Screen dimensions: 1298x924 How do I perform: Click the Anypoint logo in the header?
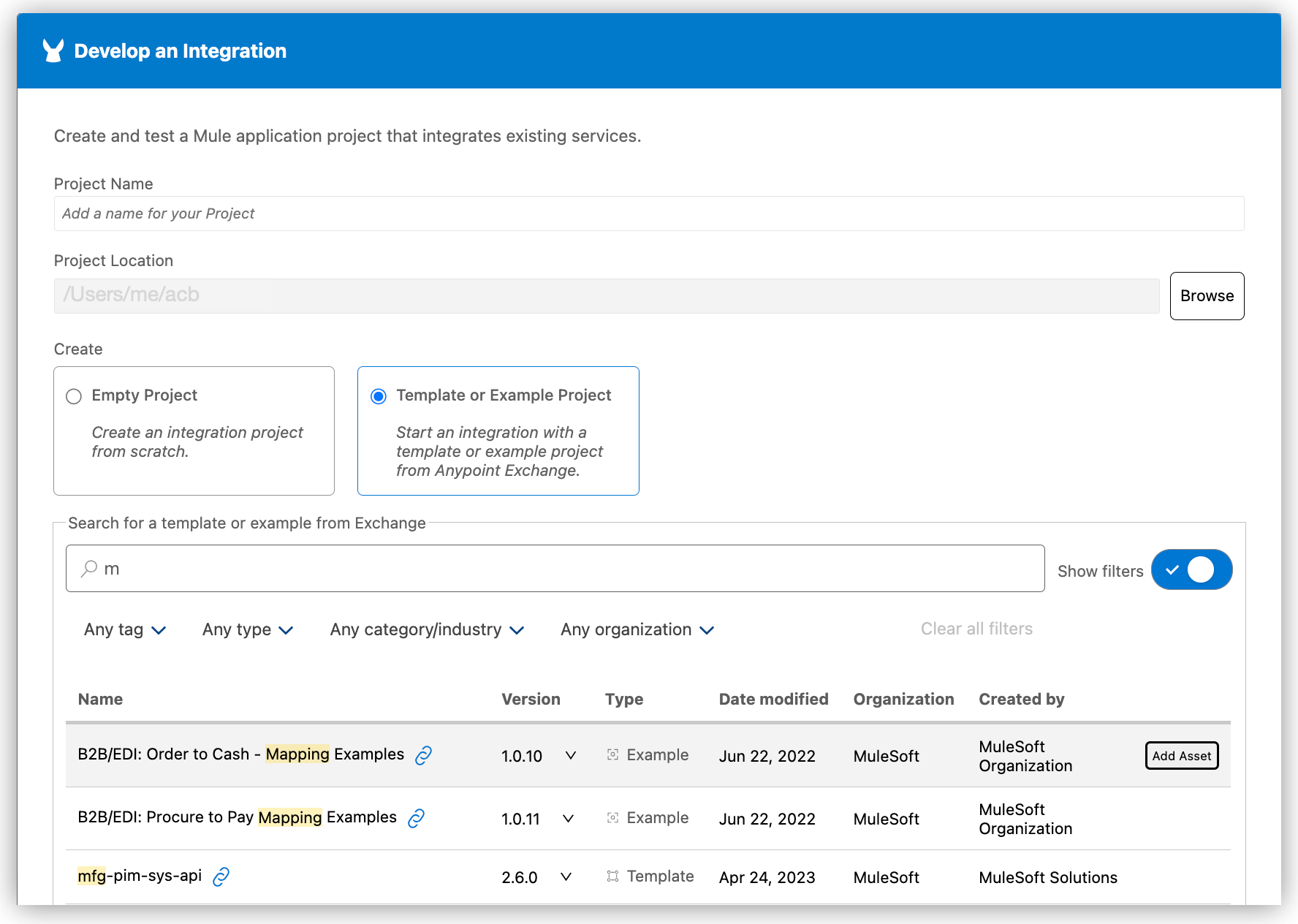click(x=52, y=50)
